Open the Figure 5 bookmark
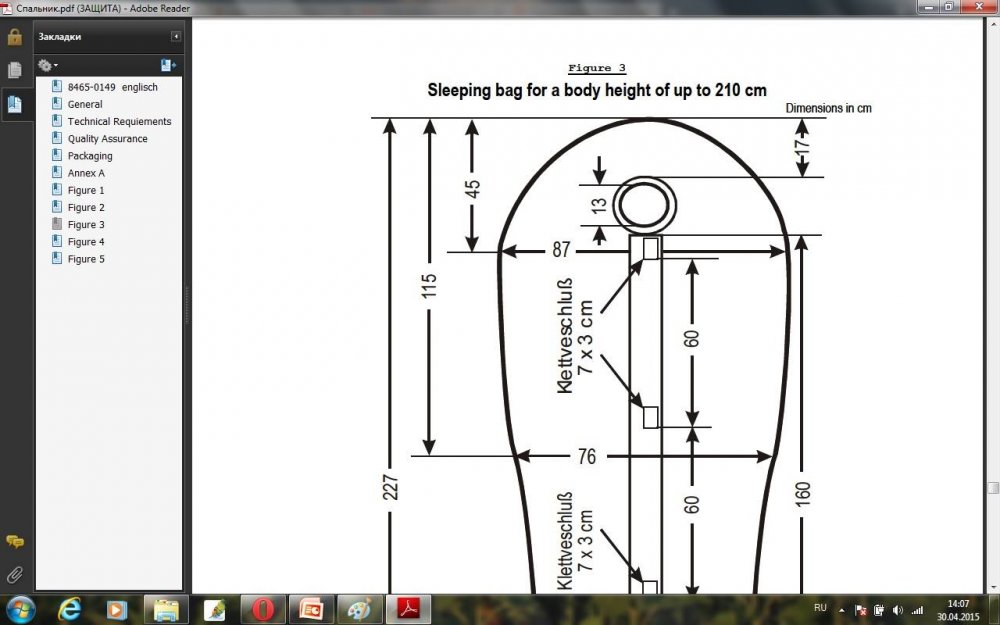The image size is (1000, 625). tap(86, 259)
